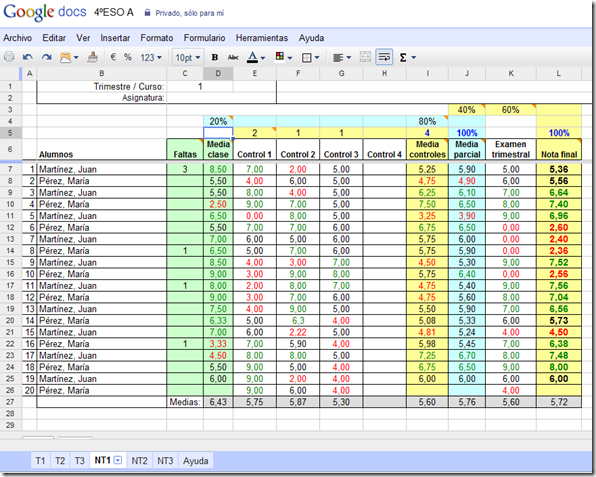Click the 60% cell in row 3
596x477 pixels.
(511, 110)
